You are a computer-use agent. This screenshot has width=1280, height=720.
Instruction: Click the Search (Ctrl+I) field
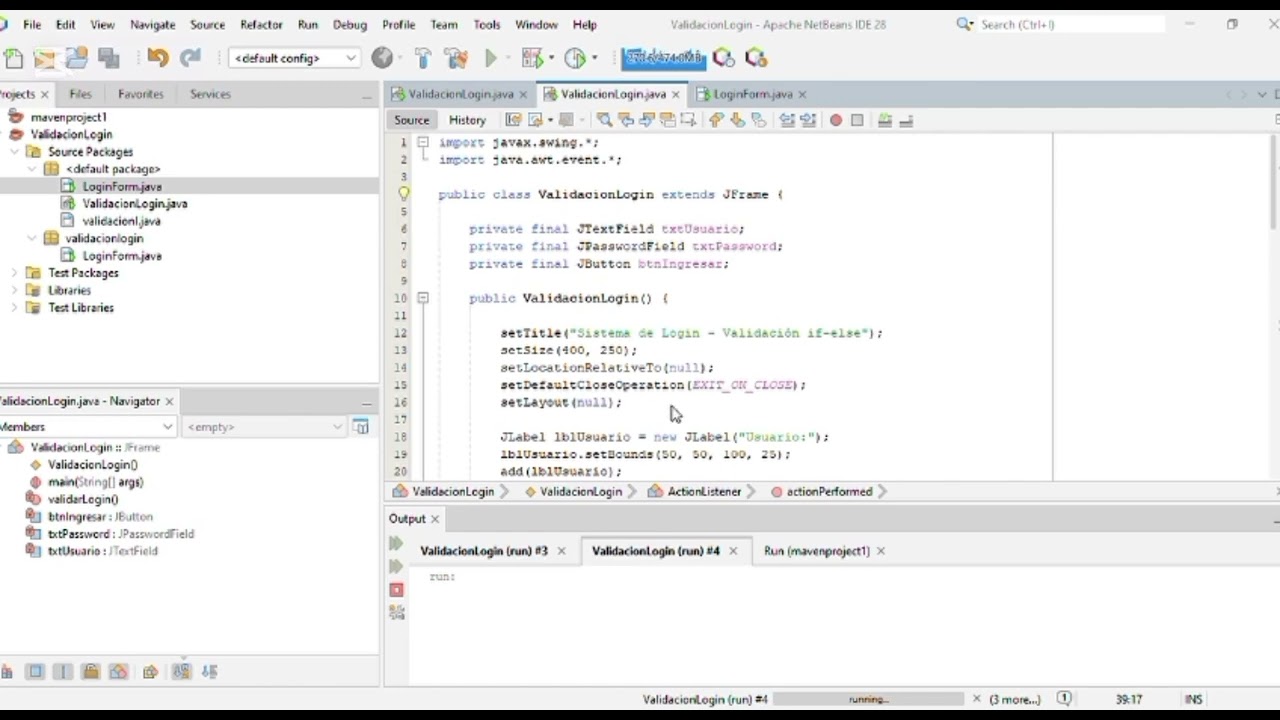click(1066, 24)
